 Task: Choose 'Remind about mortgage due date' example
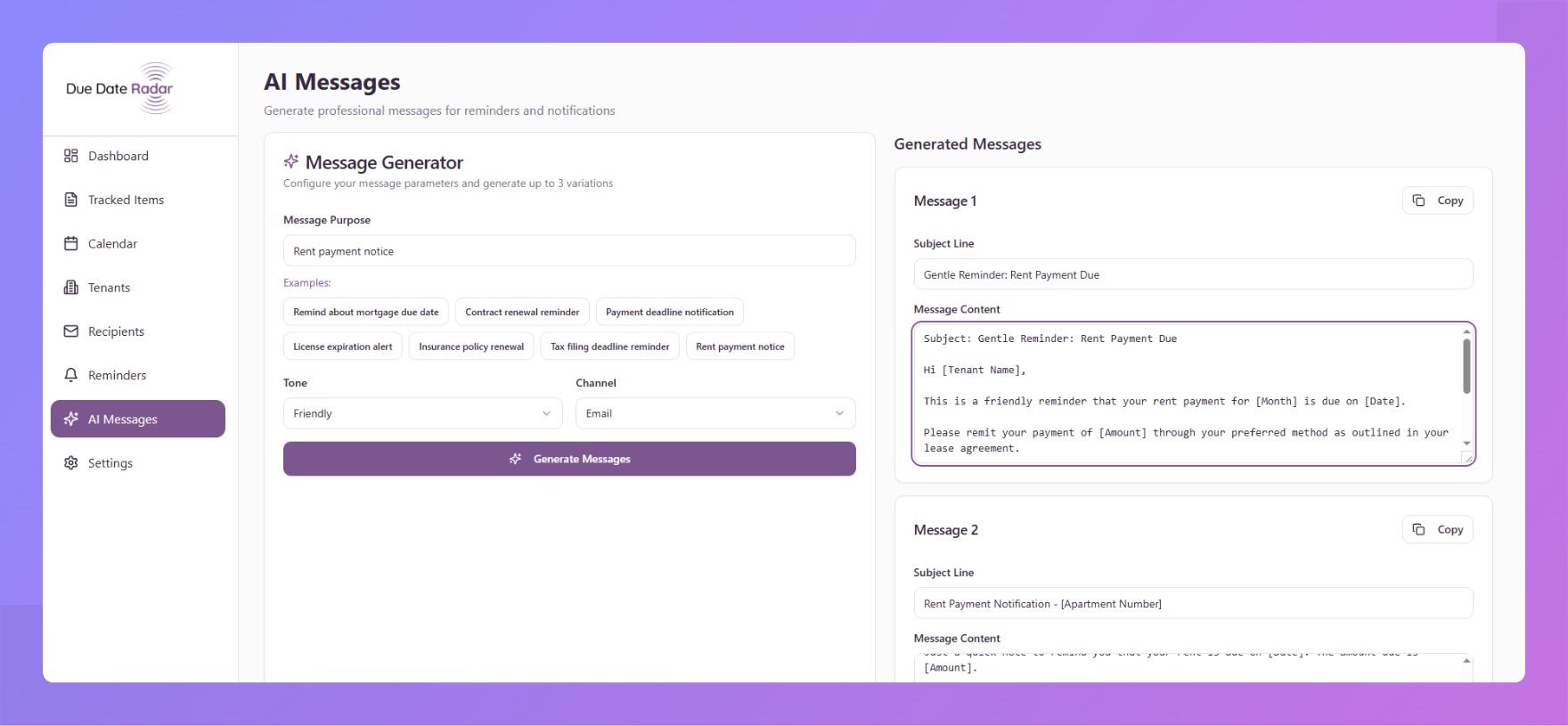pyautogui.click(x=366, y=312)
